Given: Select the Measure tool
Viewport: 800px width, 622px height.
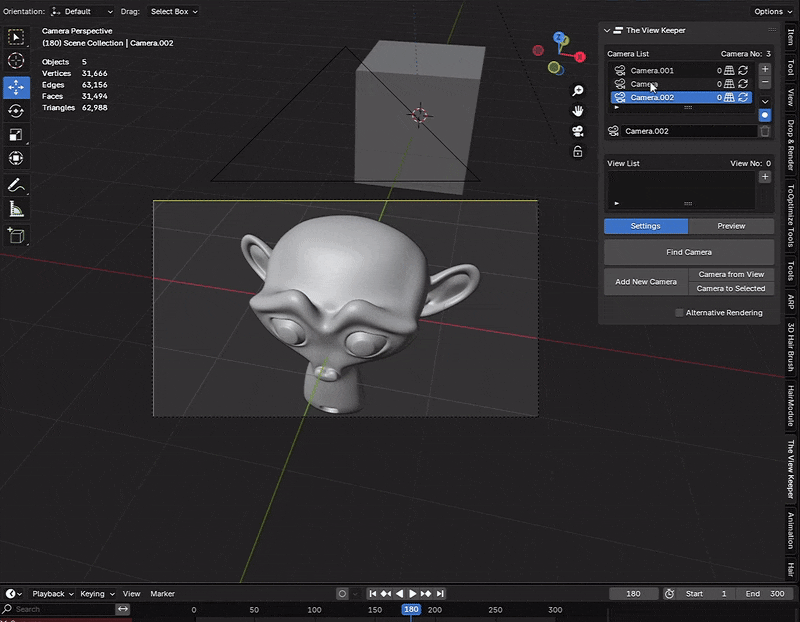Looking at the screenshot, I should point(16,209).
